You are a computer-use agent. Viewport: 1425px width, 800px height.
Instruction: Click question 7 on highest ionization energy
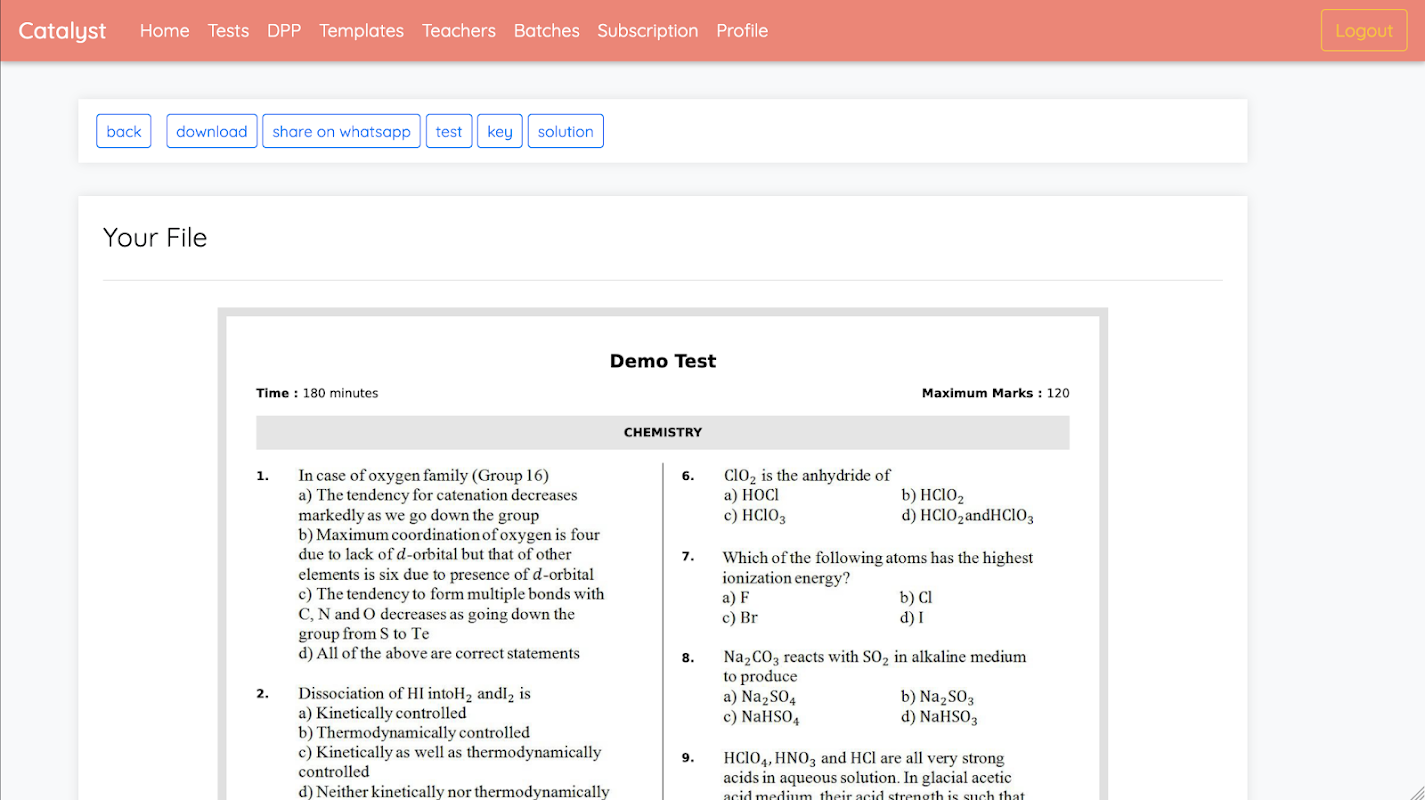coord(878,568)
